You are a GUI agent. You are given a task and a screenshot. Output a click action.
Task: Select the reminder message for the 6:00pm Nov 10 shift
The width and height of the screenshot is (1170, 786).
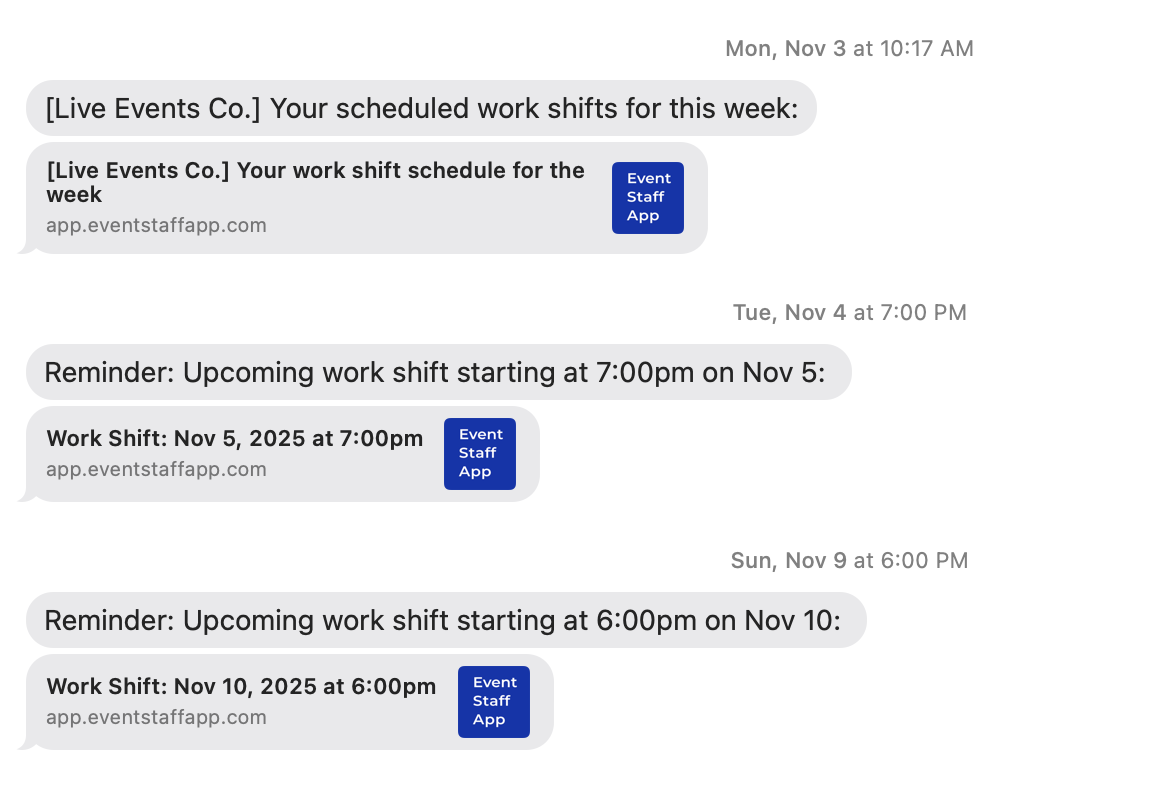pos(443,620)
